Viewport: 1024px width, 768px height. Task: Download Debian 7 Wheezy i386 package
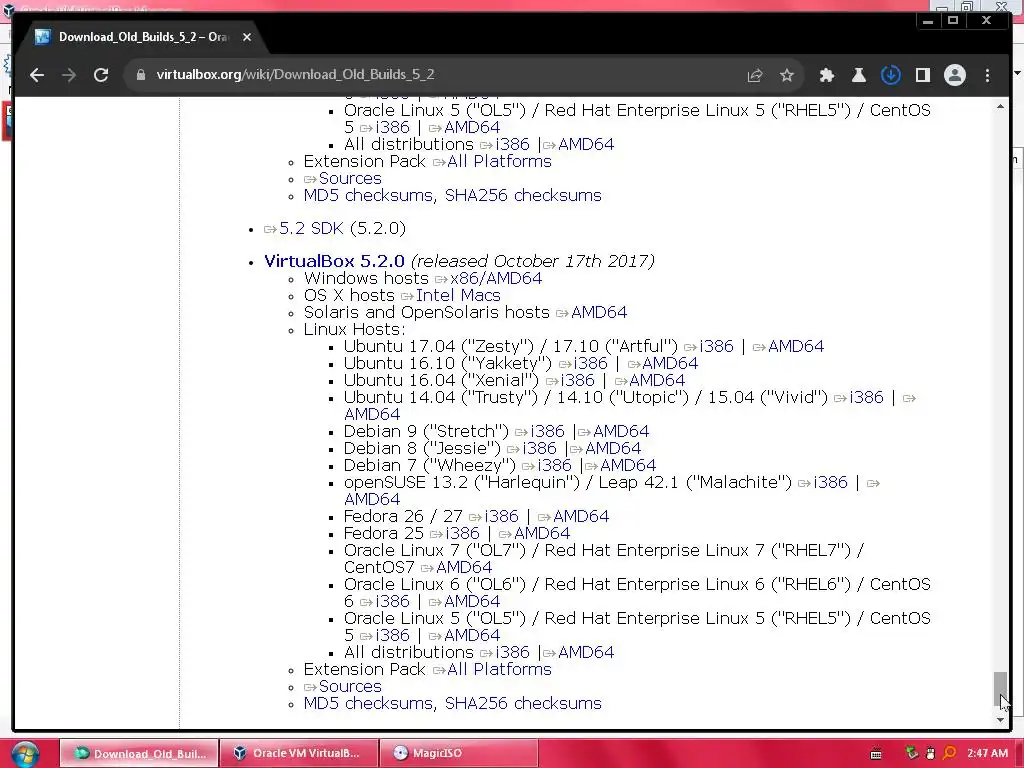point(554,465)
